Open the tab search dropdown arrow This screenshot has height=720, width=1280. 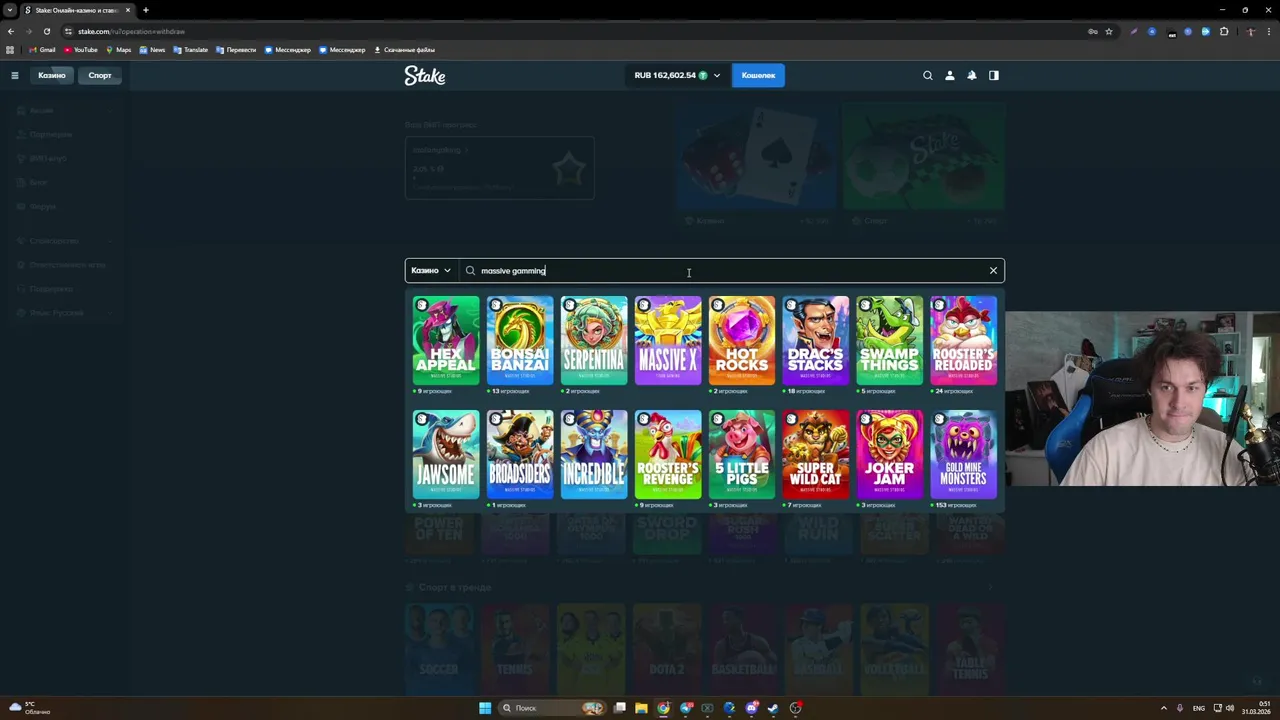tap(10, 10)
